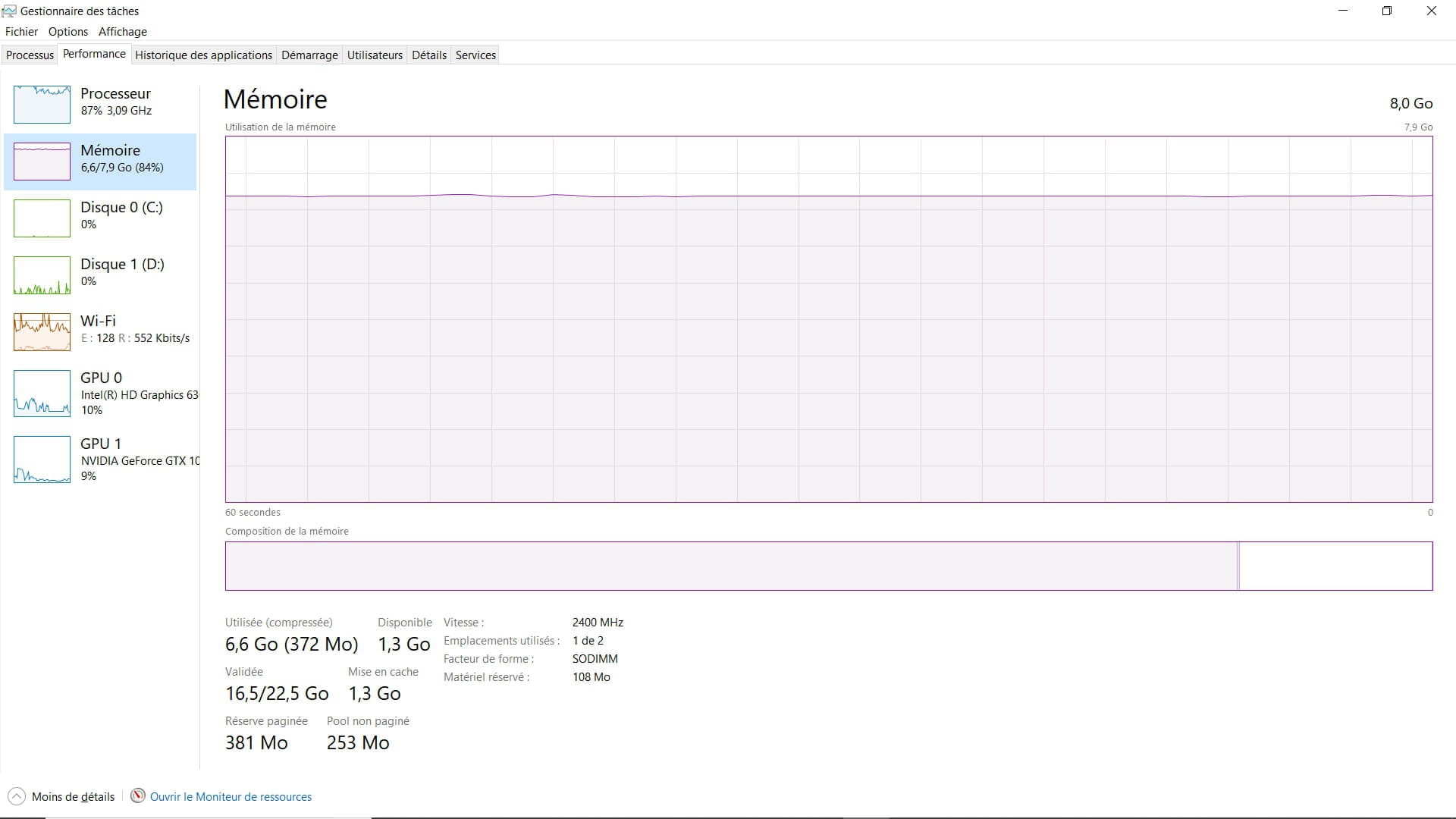Open the Disque 1 (D:) performance graph
The height and width of the screenshot is (819, 1456).
(x=42, y=275)
